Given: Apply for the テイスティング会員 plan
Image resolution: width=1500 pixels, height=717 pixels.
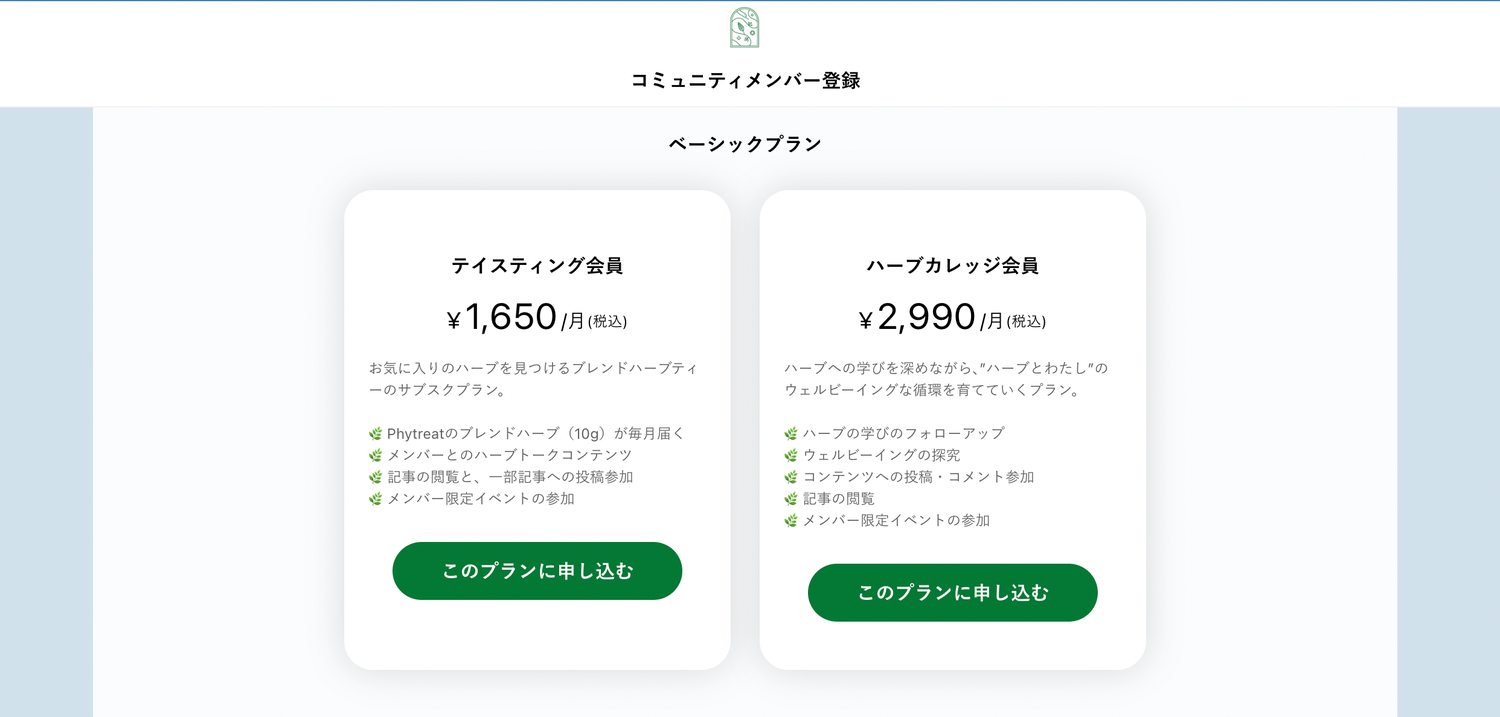Looking at the screenshot, I should pyautogui.click(x=537, y=571).
